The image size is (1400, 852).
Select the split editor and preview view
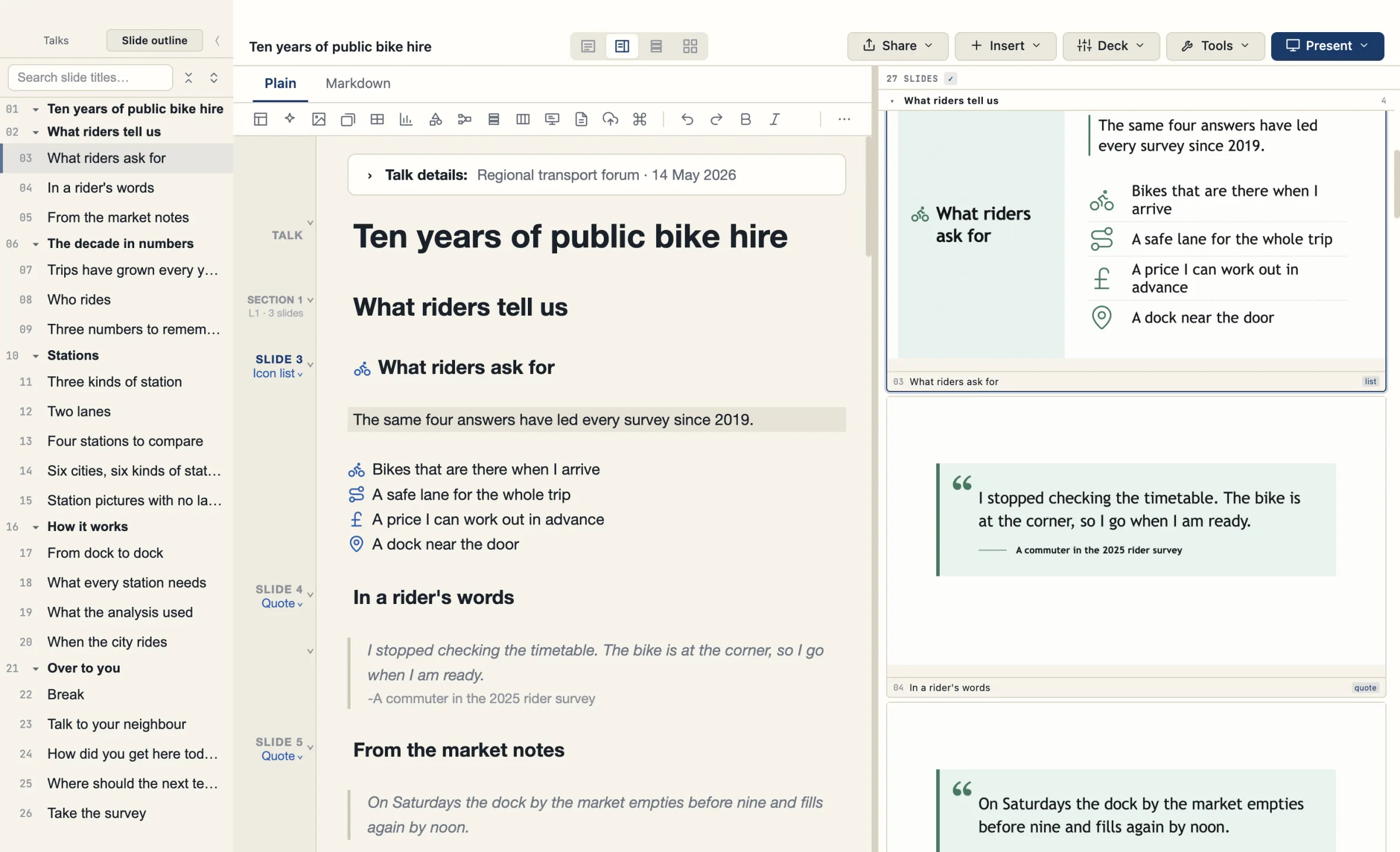pos(622,46)
